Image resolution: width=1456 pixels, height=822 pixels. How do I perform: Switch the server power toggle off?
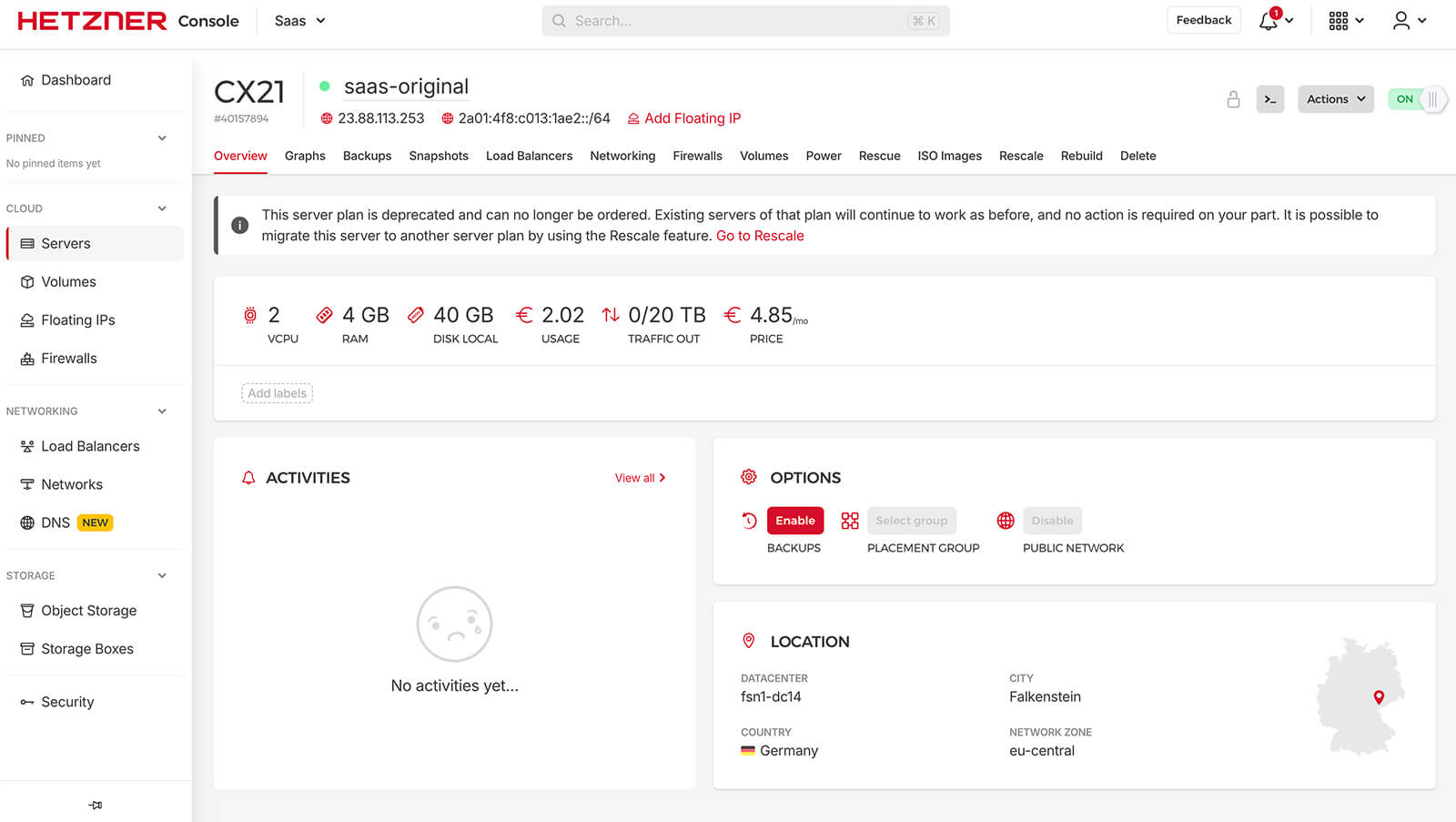pos(1417,98)
